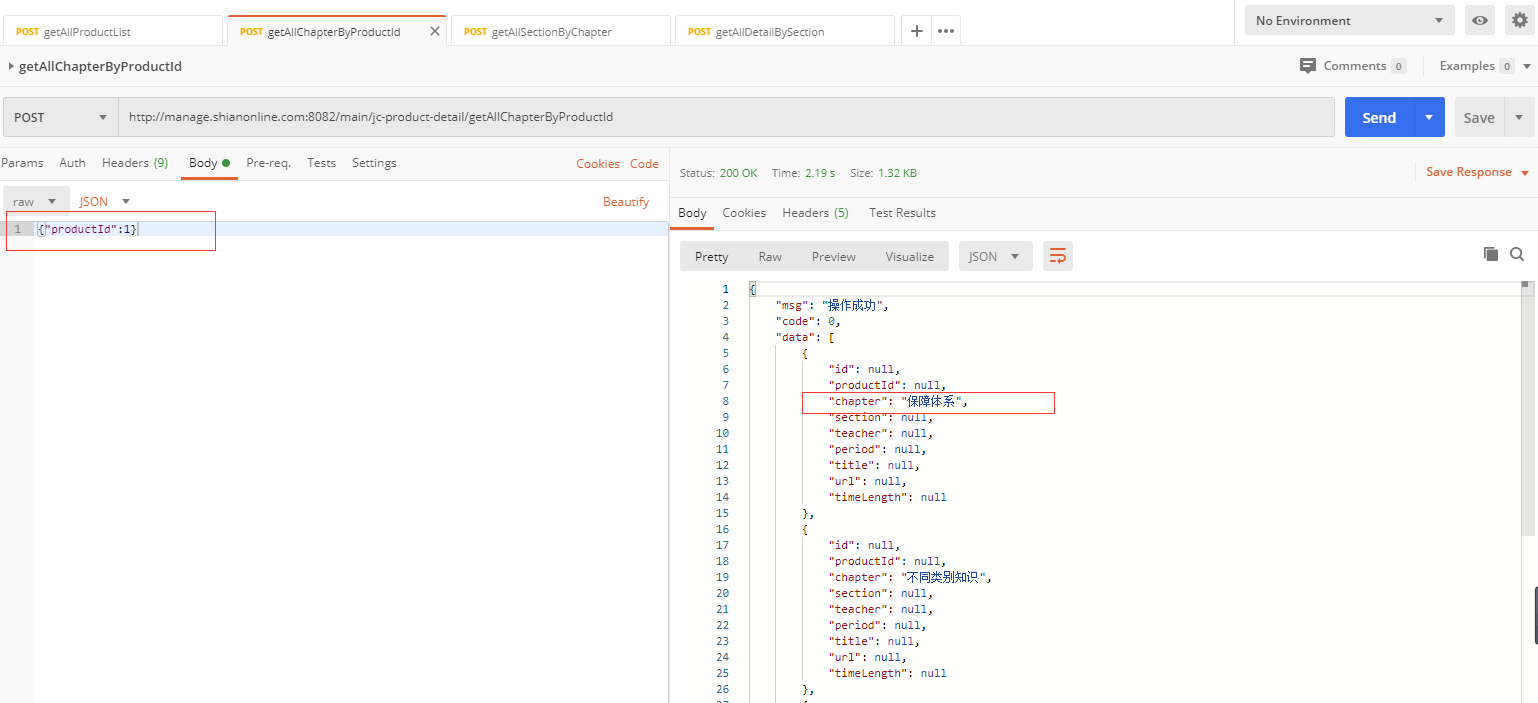Screen dimensions: 1538x703
Task: Select the response Body tab
Action: click(x=692, y=213)
